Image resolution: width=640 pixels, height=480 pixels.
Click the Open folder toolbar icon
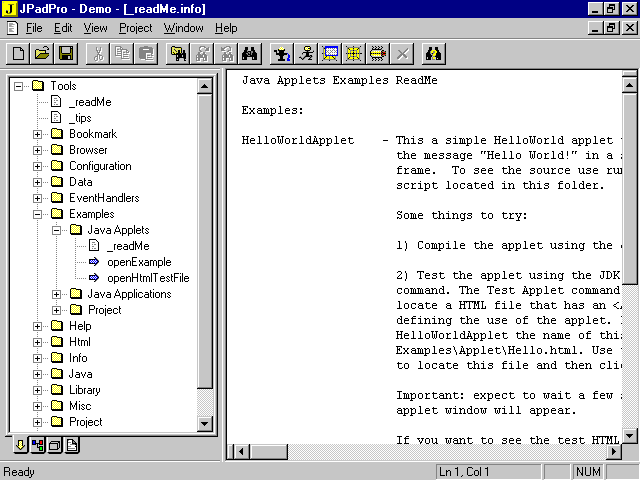click(x=41, y=53)
